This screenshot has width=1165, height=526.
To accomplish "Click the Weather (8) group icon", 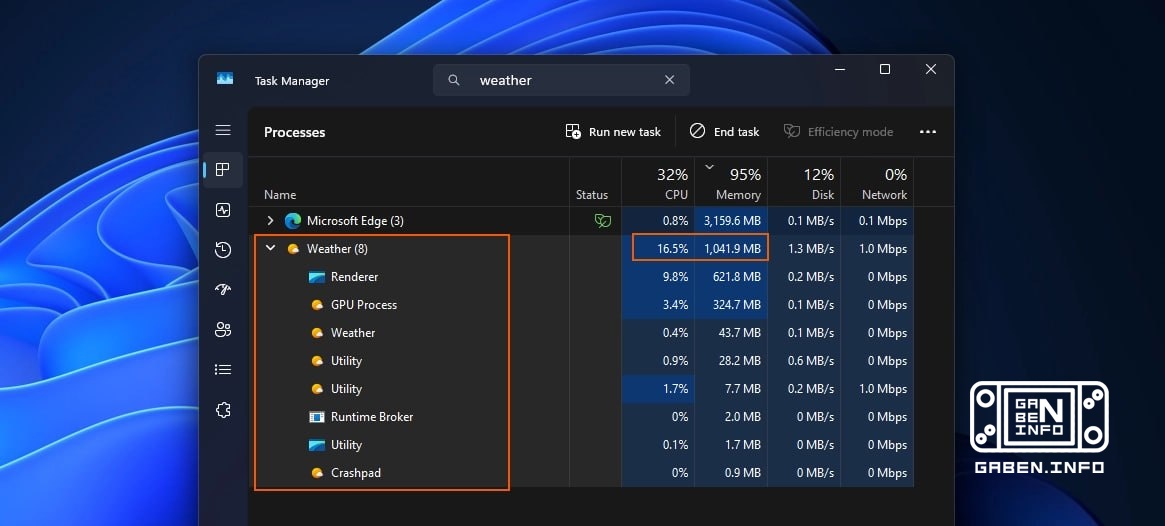I will [293, 249].
